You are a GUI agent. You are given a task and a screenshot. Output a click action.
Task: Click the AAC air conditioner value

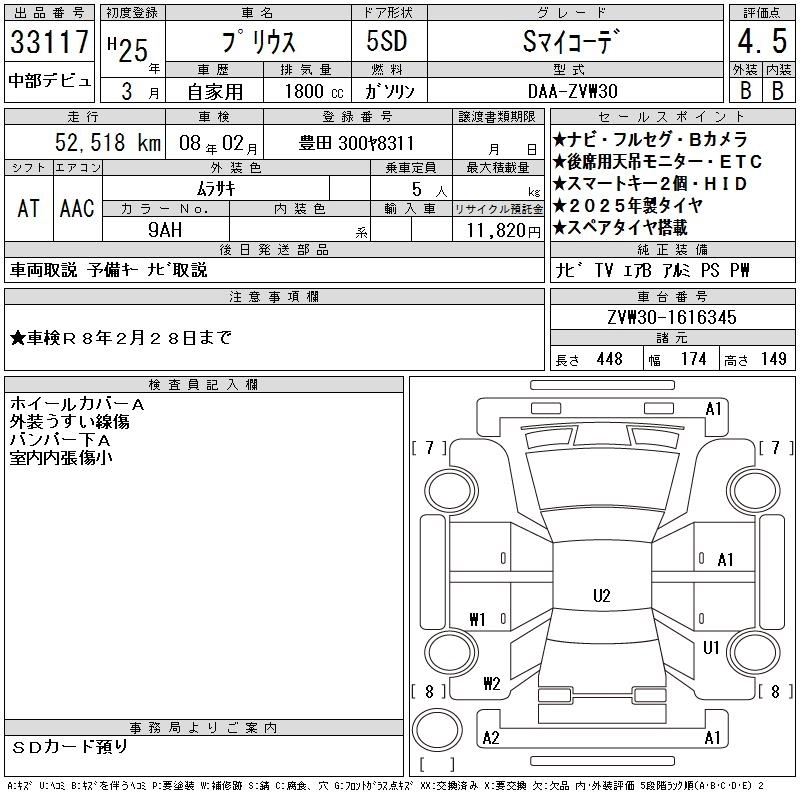tap(77, 208)
